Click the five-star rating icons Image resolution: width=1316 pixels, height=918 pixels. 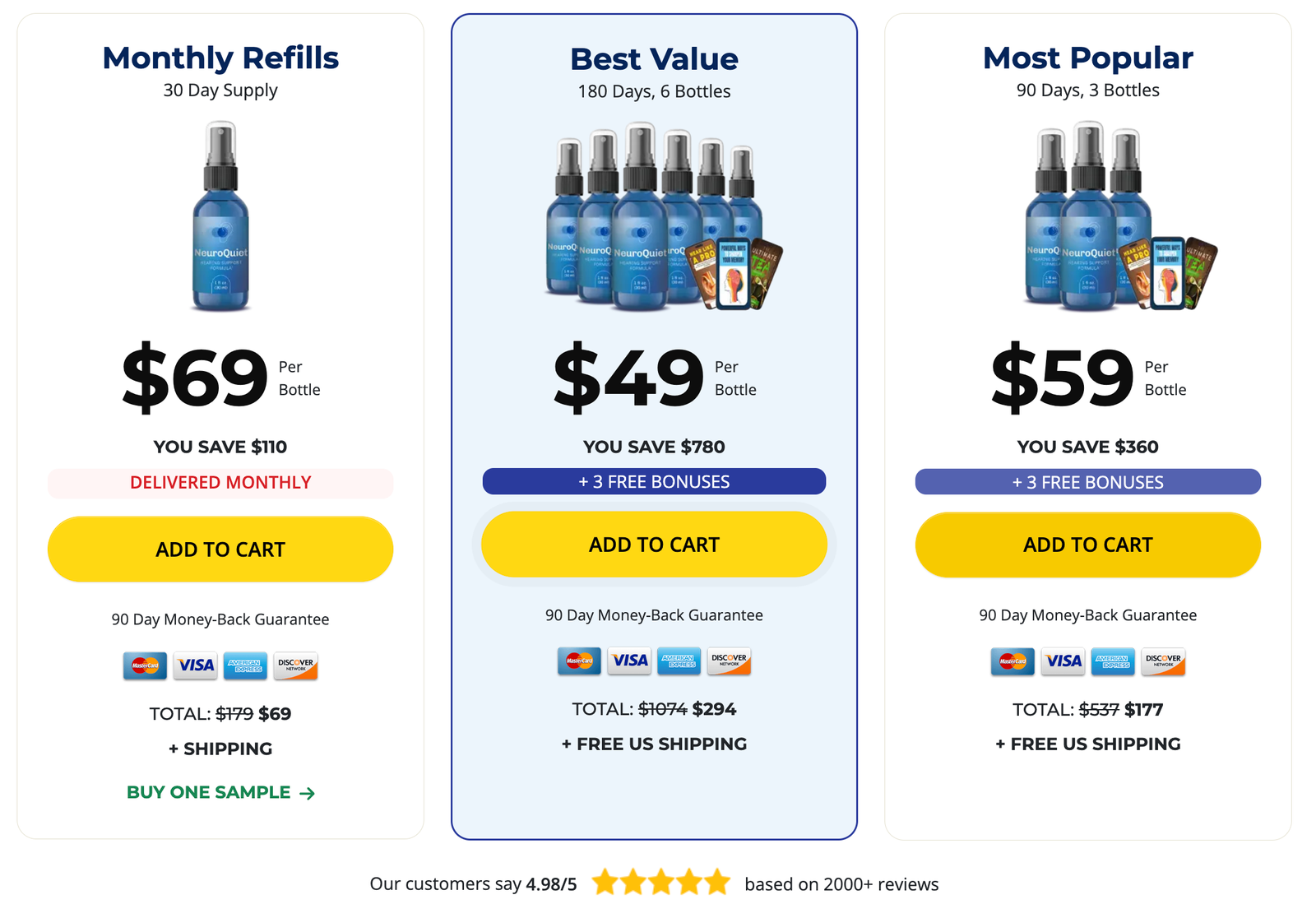tap(660, 883)
